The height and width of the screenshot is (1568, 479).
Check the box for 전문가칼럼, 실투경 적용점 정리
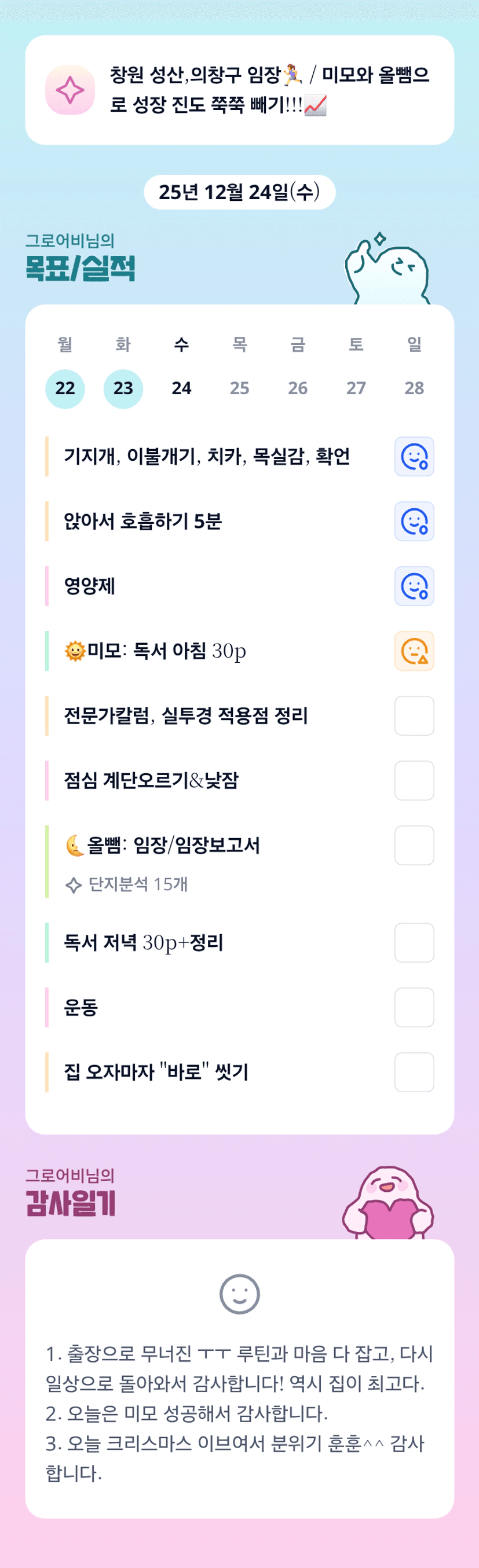coord(414,716)
